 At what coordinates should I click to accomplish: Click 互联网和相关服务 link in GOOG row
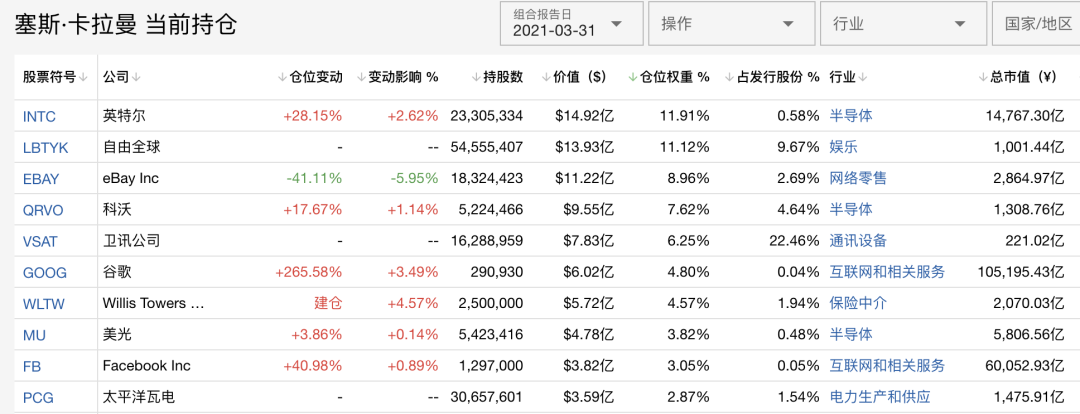(x=887, y=272)
